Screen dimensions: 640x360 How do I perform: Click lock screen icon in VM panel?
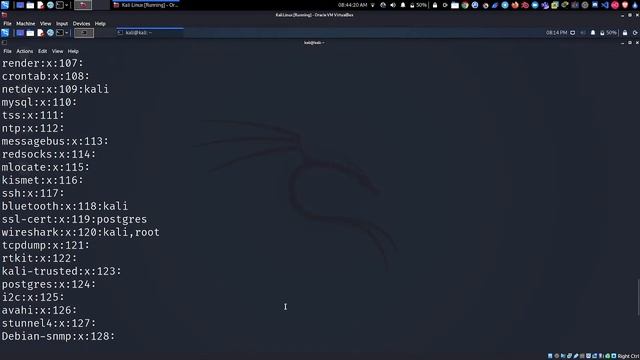[625, 33]
